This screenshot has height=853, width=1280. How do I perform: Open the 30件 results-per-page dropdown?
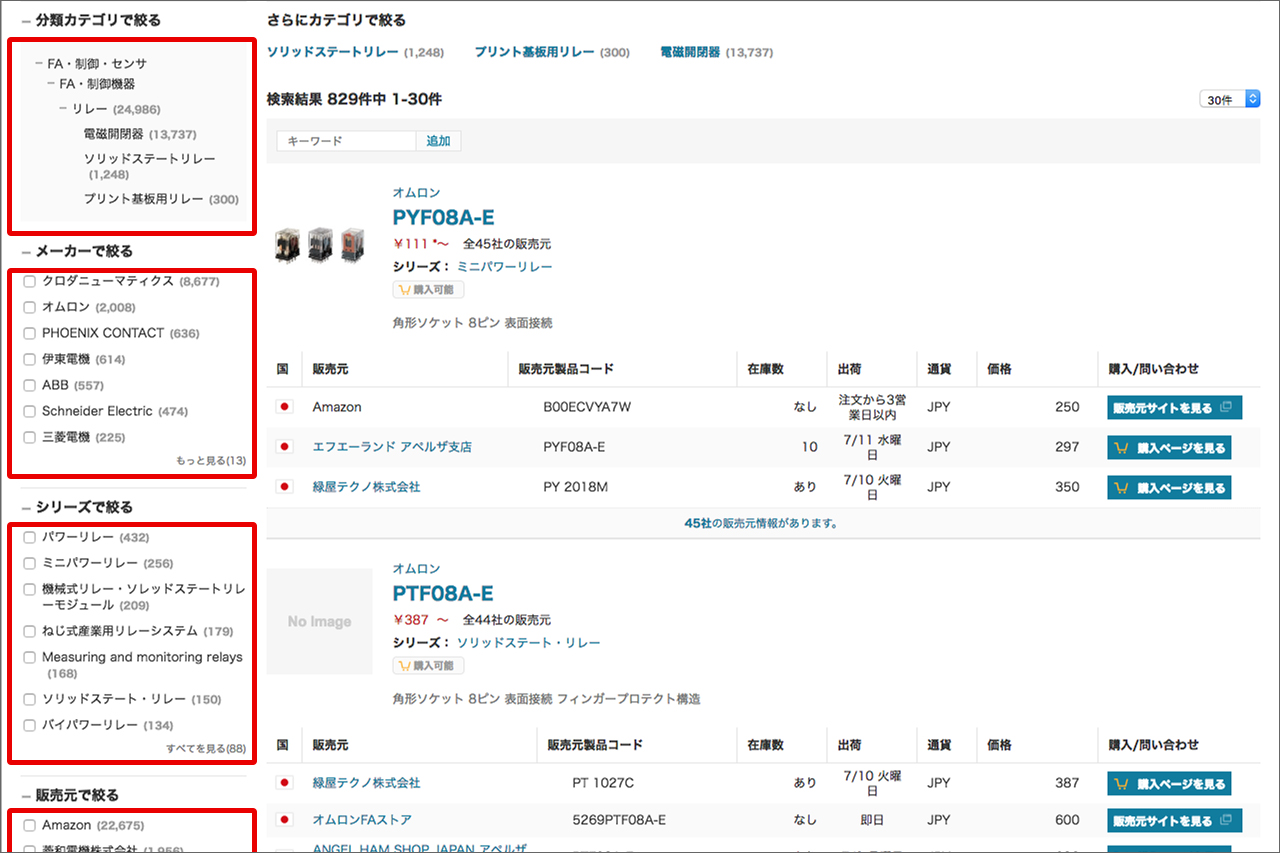point(1230,99)
